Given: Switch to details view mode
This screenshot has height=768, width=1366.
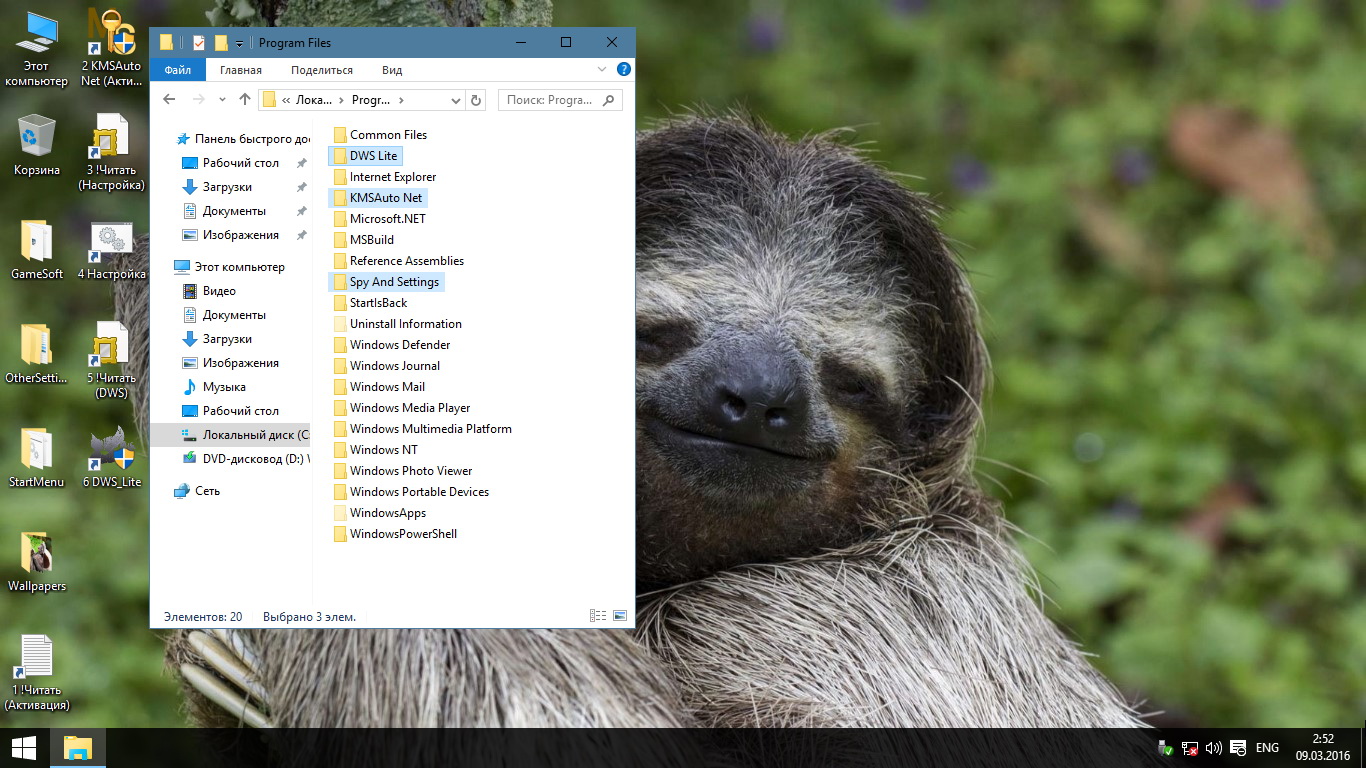Looking at the screenshot, I should [x=598, y=616].
